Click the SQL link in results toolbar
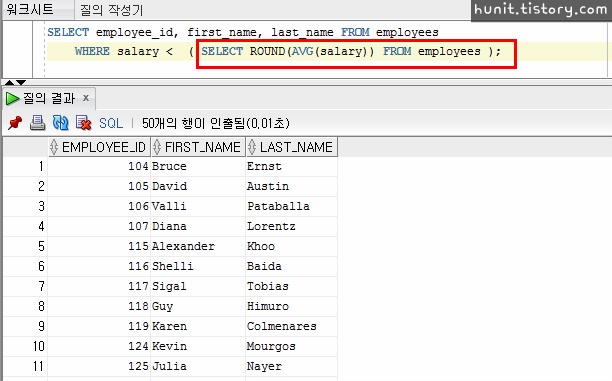The image size is (612, 381). click(x=111, y=123)
